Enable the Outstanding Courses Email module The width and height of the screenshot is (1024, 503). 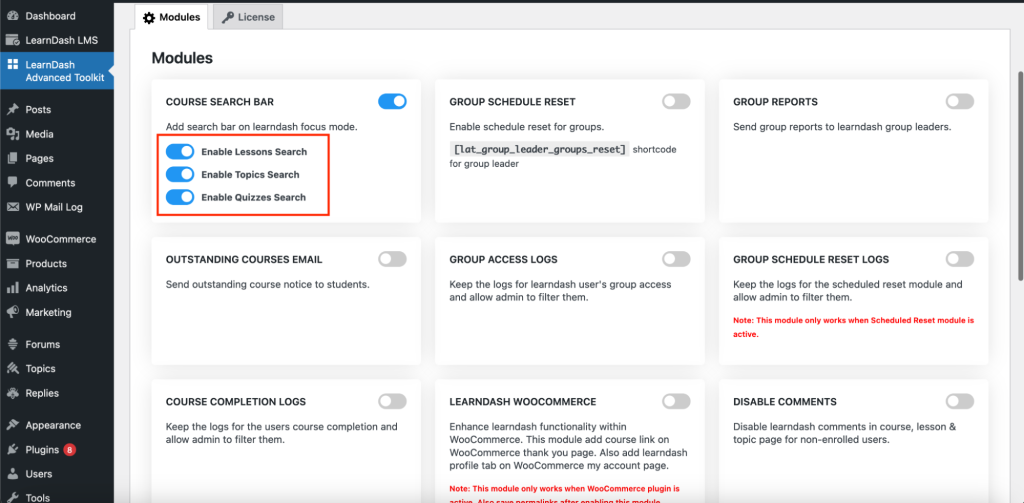(x=392, y=259)
